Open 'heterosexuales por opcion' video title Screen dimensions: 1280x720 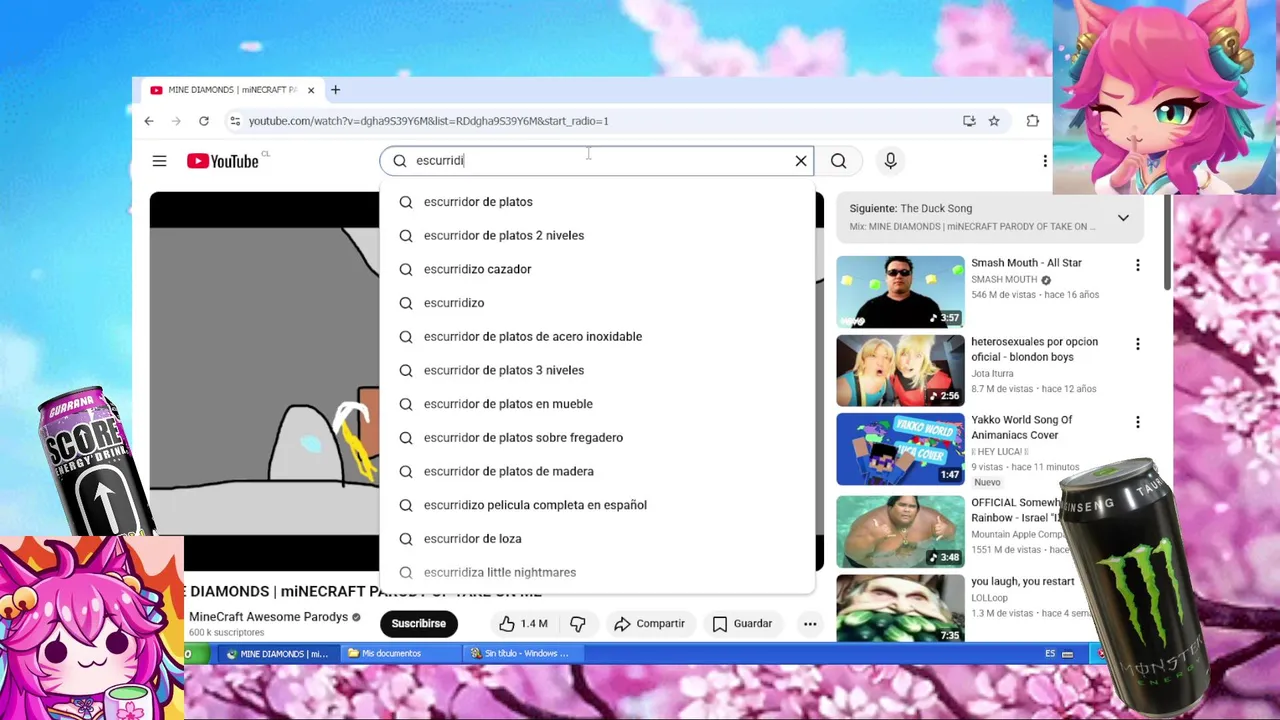(1034, 349)
